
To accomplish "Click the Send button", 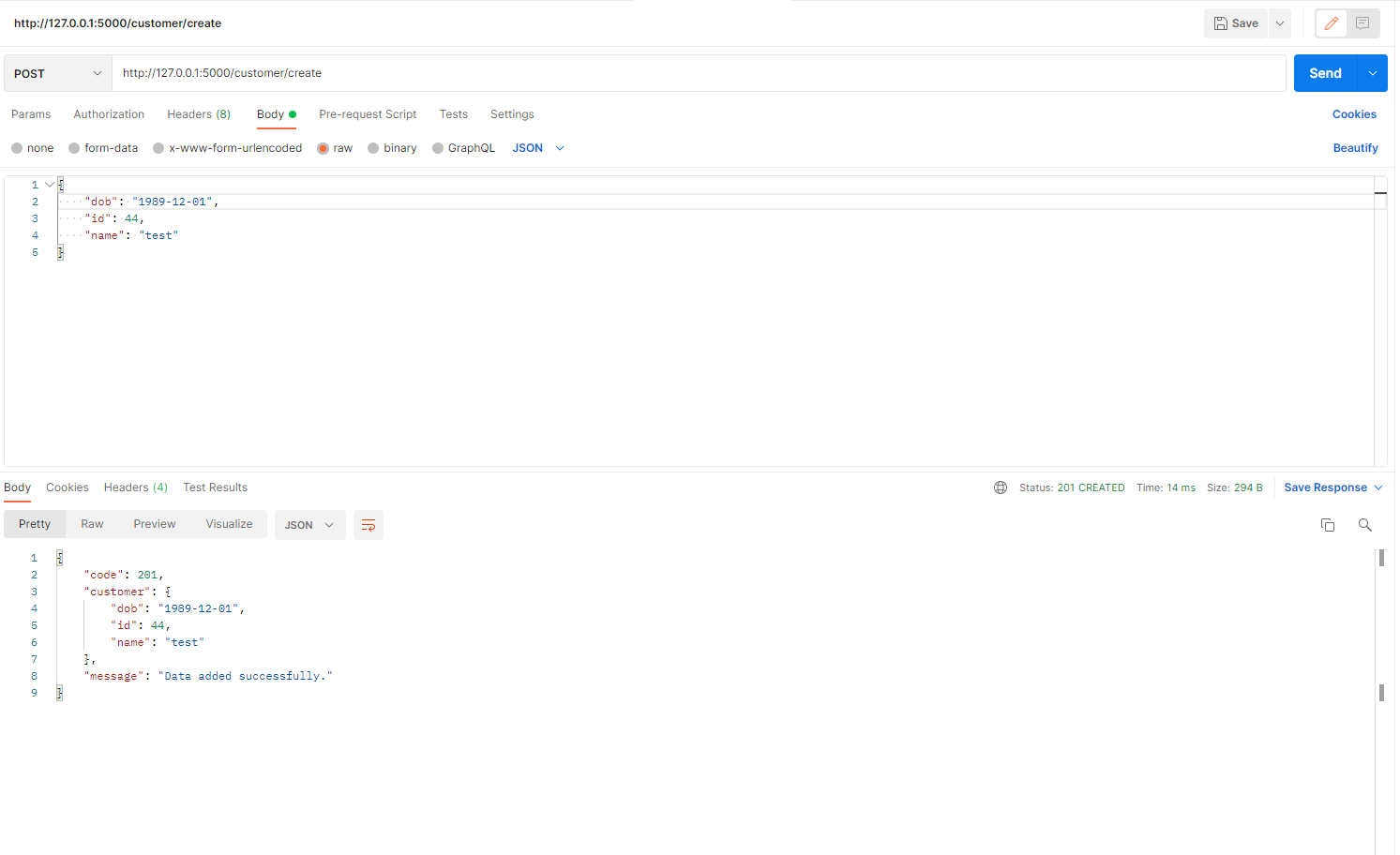I will click(1326, 73).
